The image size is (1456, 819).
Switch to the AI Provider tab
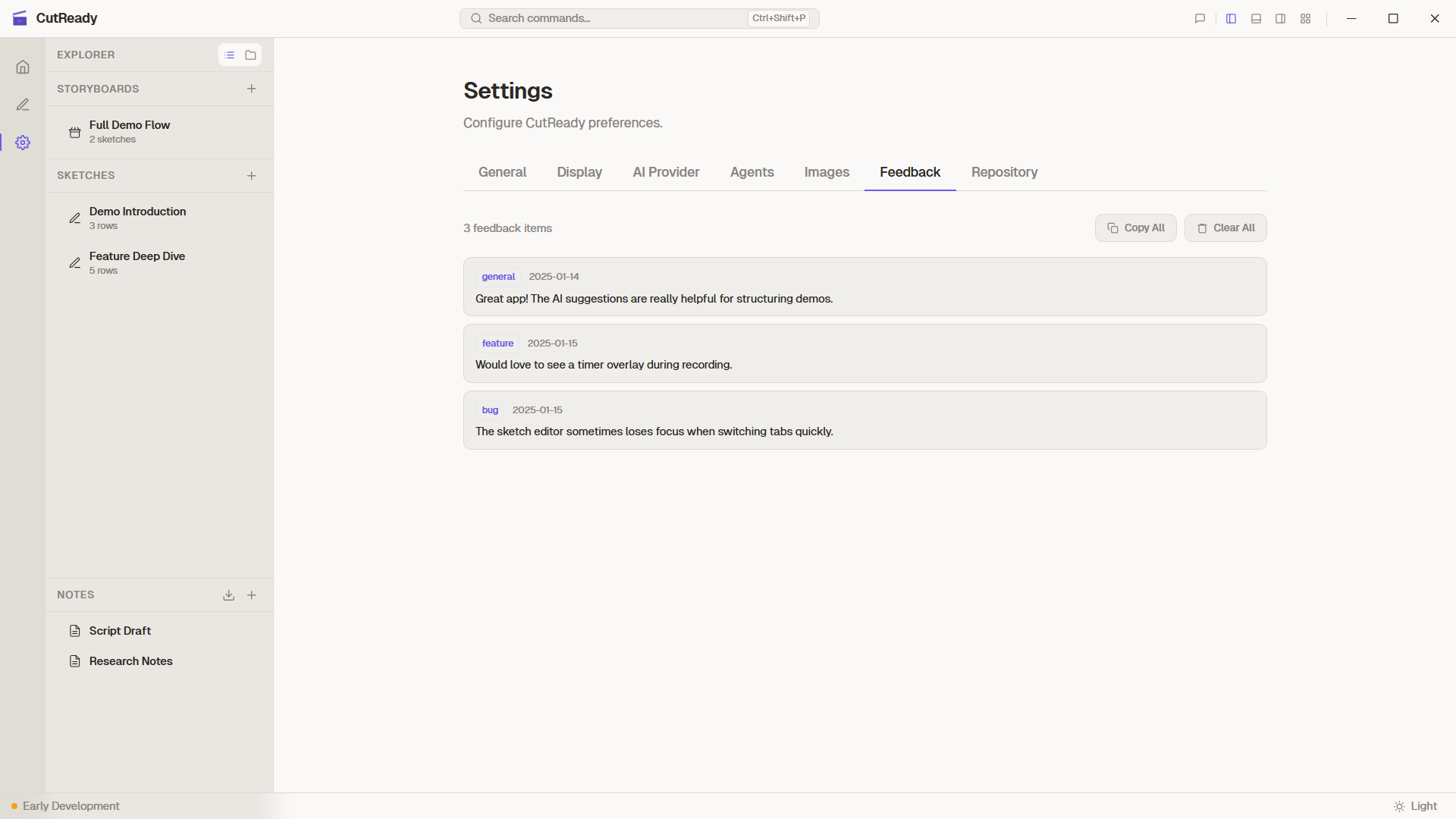pos(666,172)
